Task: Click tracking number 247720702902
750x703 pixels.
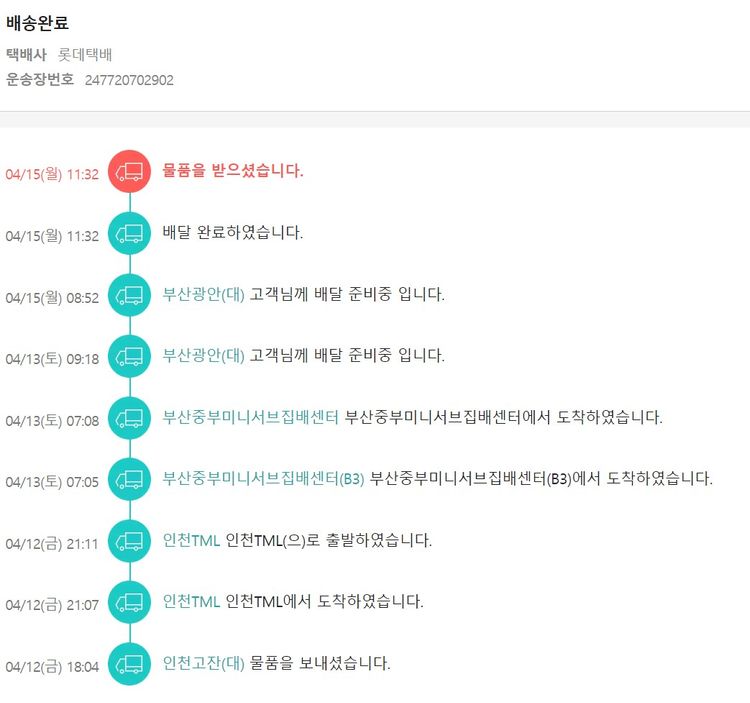Action: (x=129, y=80)
